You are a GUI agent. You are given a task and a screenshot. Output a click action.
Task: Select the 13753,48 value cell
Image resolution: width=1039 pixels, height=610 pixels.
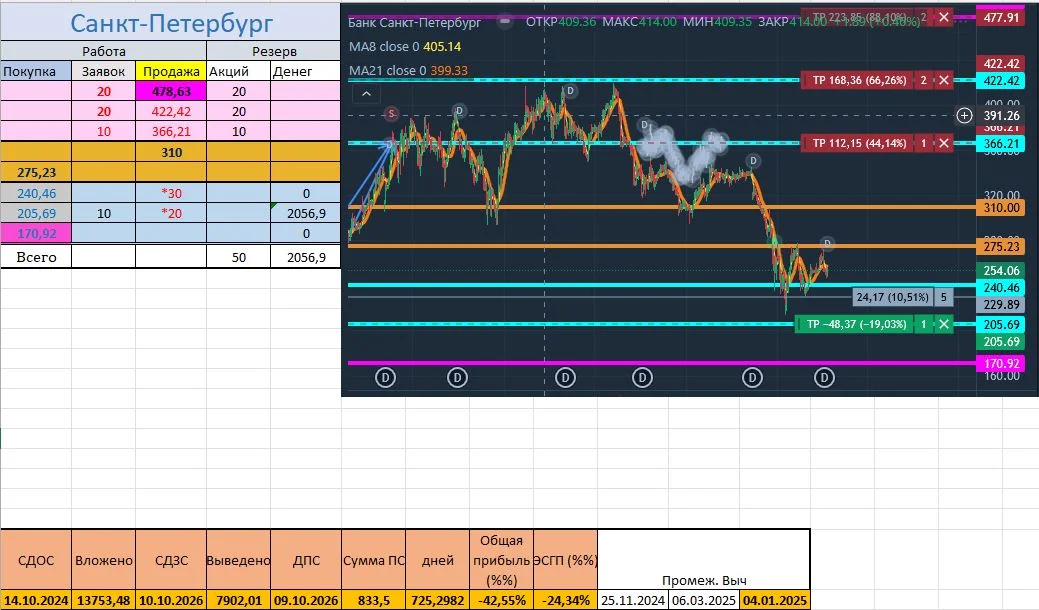103,600
